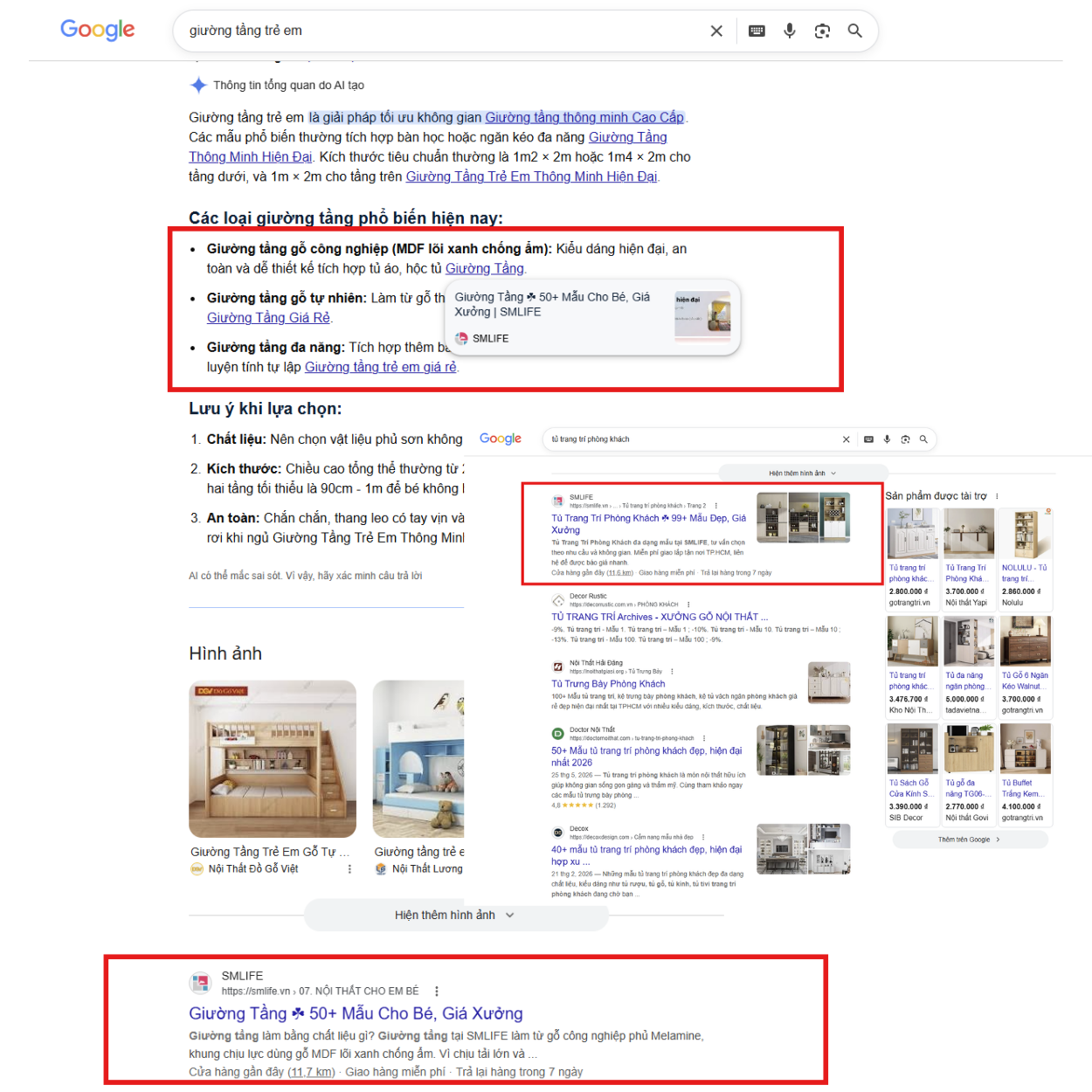The height and width of the screenshot is (1092, 1092).
Task: Expand 'Hiện thêm hình ảnh' in main page
Action: pyautogui.click(x=454, y=915)
